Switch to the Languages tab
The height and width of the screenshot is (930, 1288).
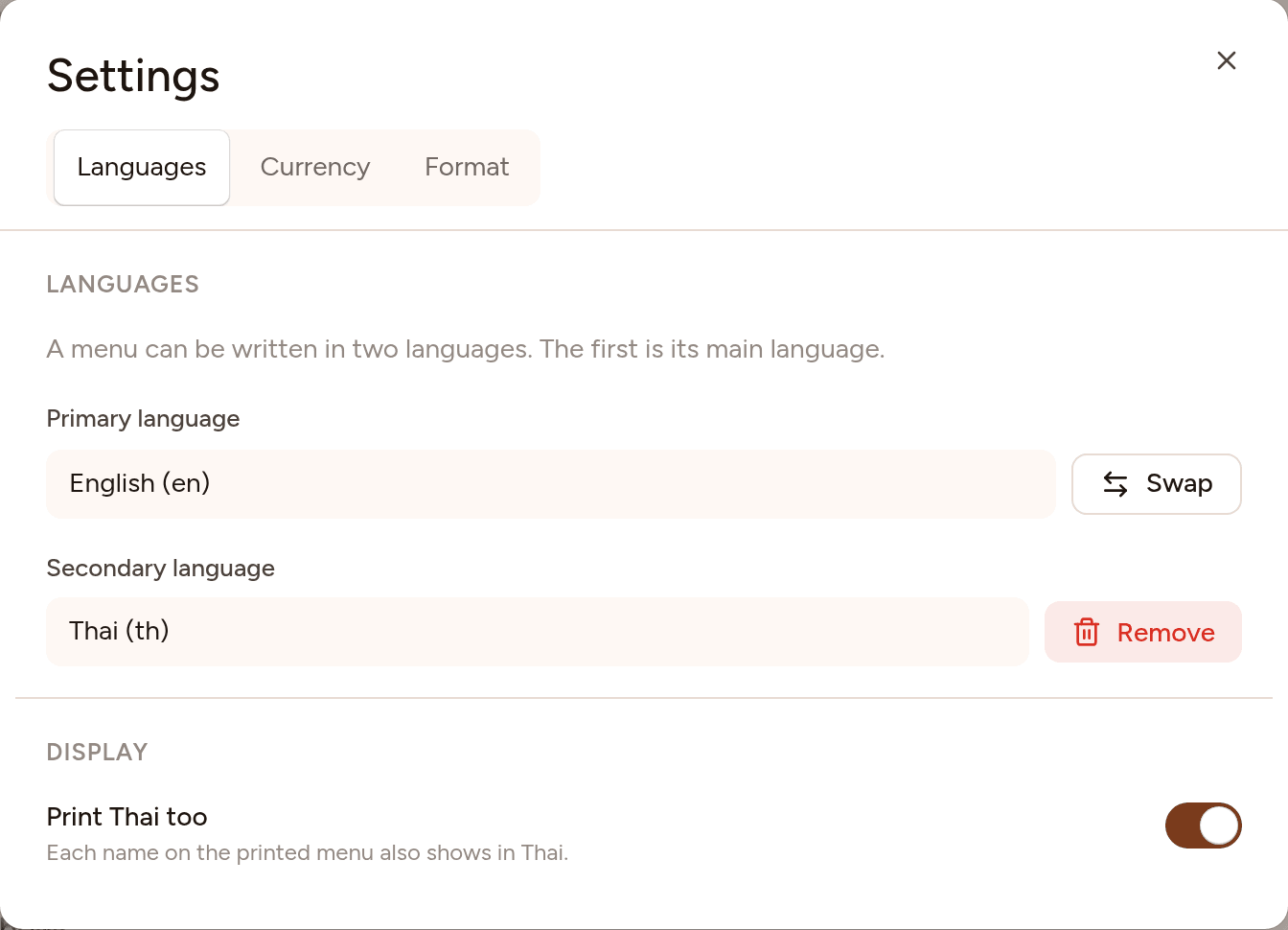(x=142, y=168)
